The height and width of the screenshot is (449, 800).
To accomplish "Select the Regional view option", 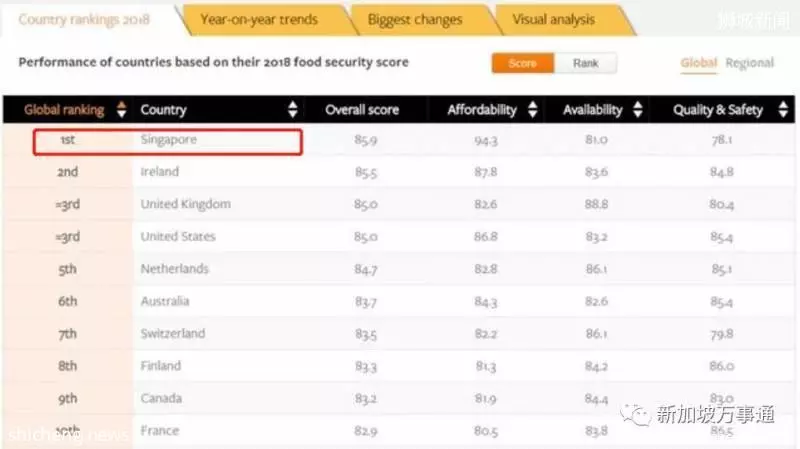I will [749, 63].
